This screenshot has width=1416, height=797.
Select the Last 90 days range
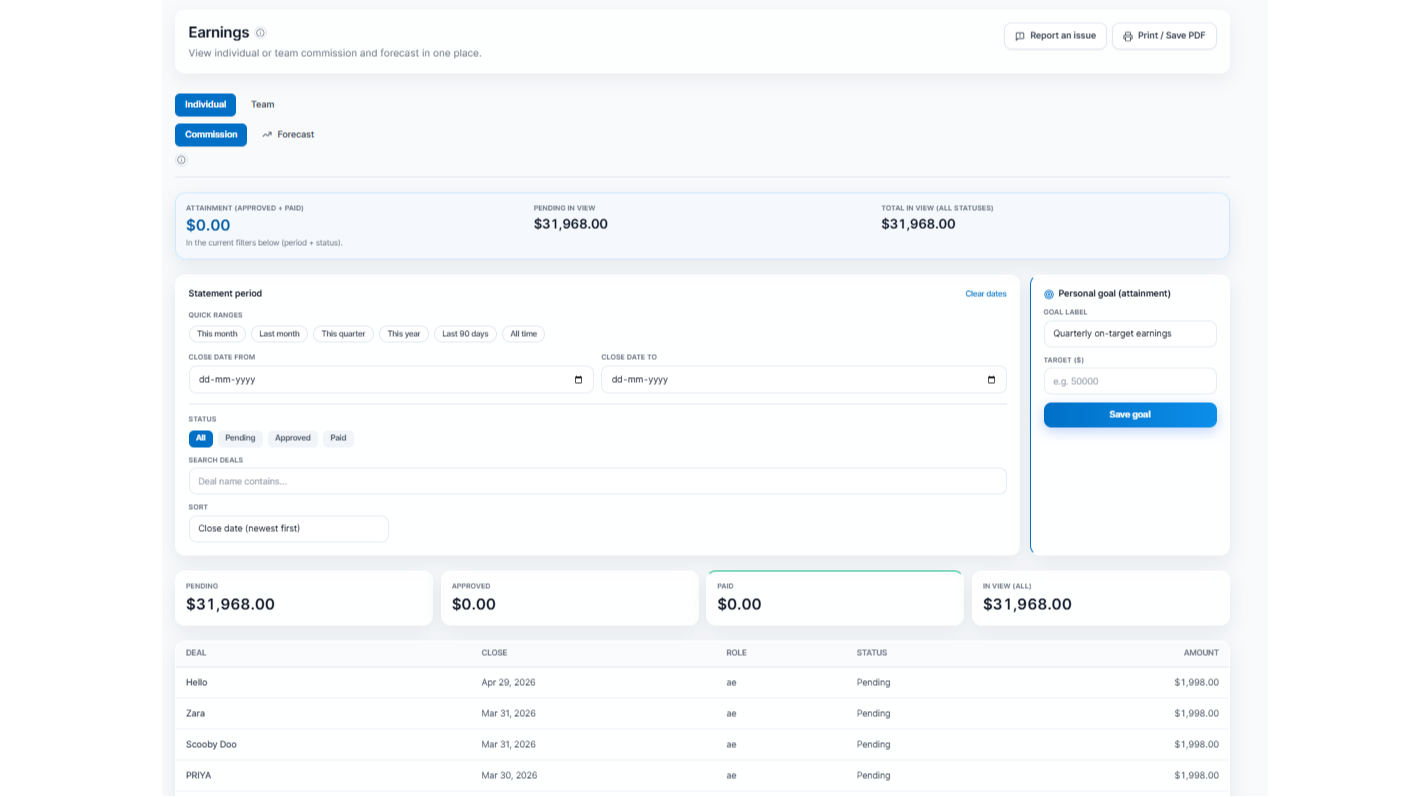click(465, 334)
